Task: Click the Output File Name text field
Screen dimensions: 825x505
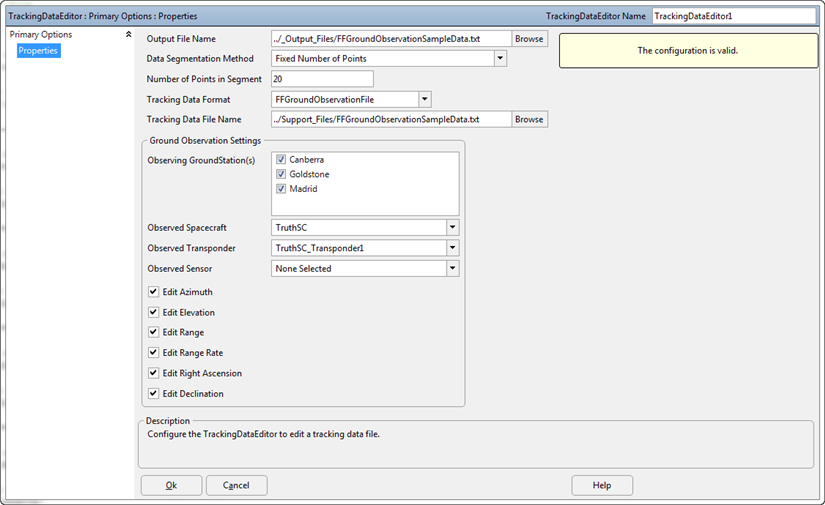Action: pos(391,38)
